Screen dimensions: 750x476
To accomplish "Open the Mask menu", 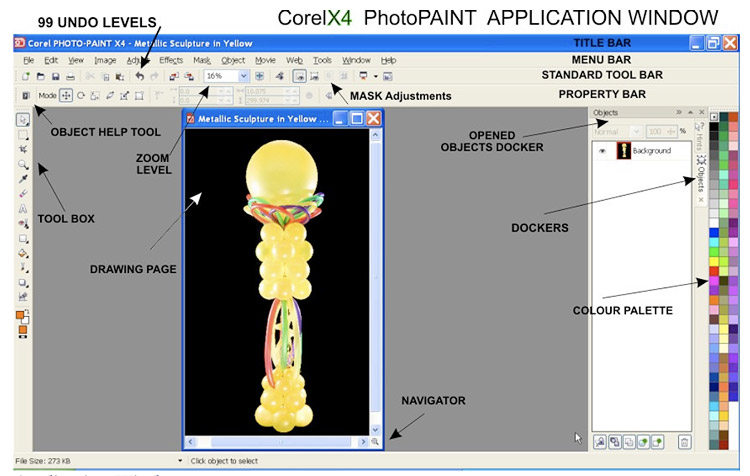I will 202,60.
